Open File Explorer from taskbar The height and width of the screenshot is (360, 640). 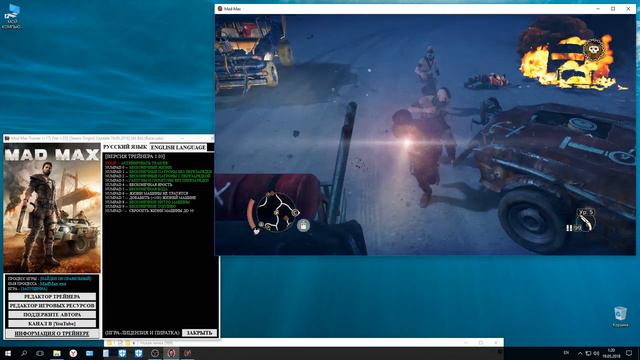pyautogui.click(x=57, y=353)
